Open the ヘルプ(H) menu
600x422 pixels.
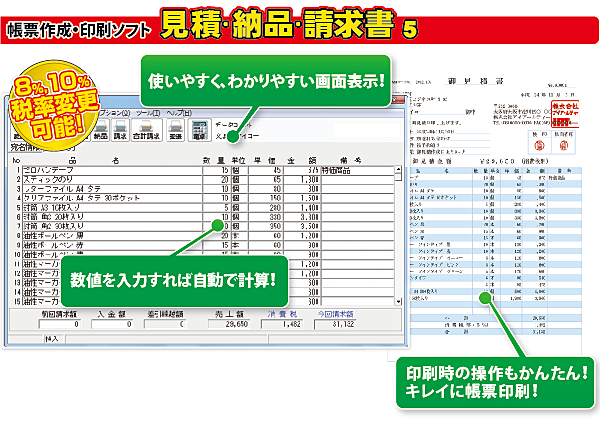186,112
